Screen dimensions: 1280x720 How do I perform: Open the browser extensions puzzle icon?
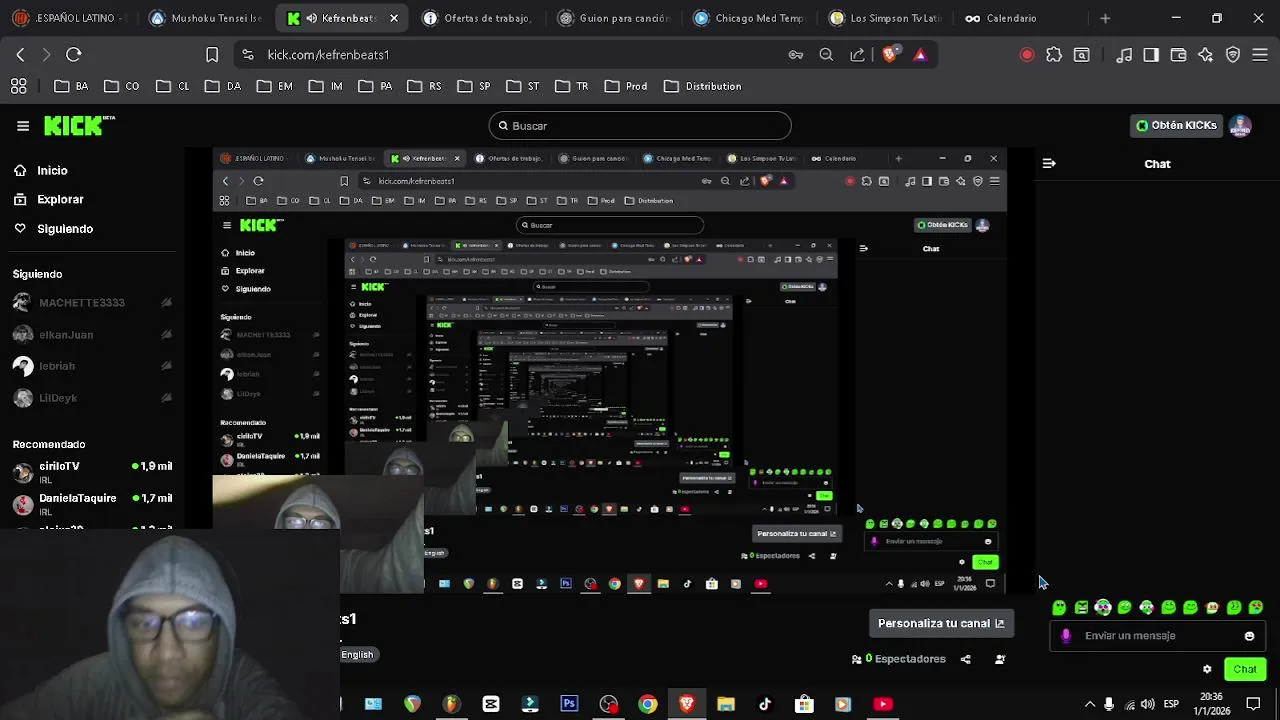[1054, 55]
